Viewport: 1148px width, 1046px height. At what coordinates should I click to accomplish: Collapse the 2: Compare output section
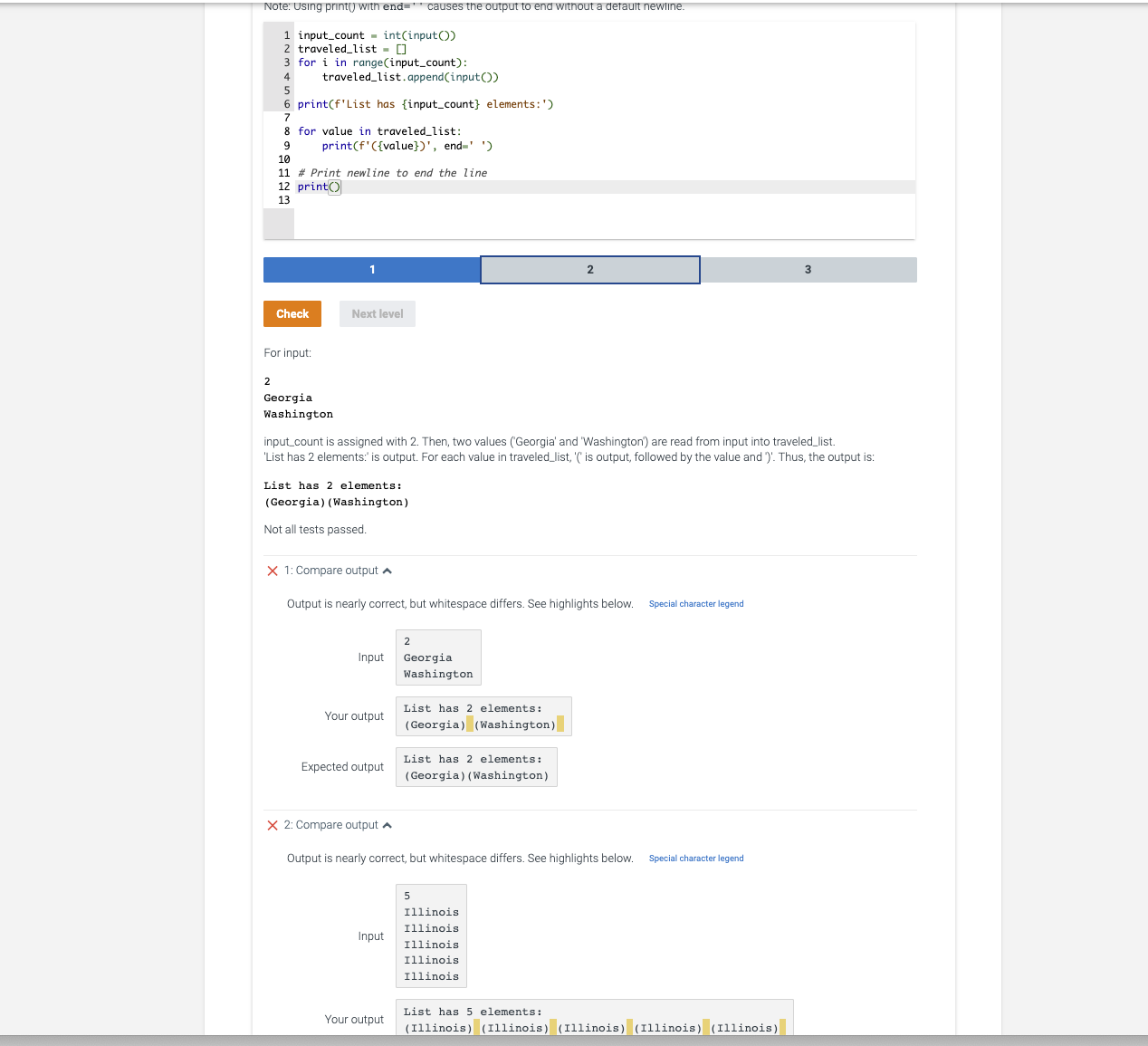click(x=387, y=825)
